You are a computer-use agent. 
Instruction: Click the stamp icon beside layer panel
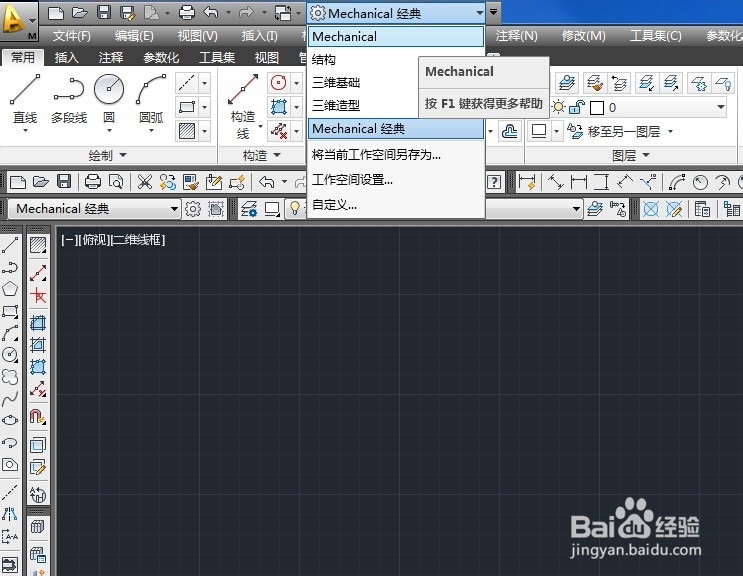pyautogui.click(x=510, y=131)
